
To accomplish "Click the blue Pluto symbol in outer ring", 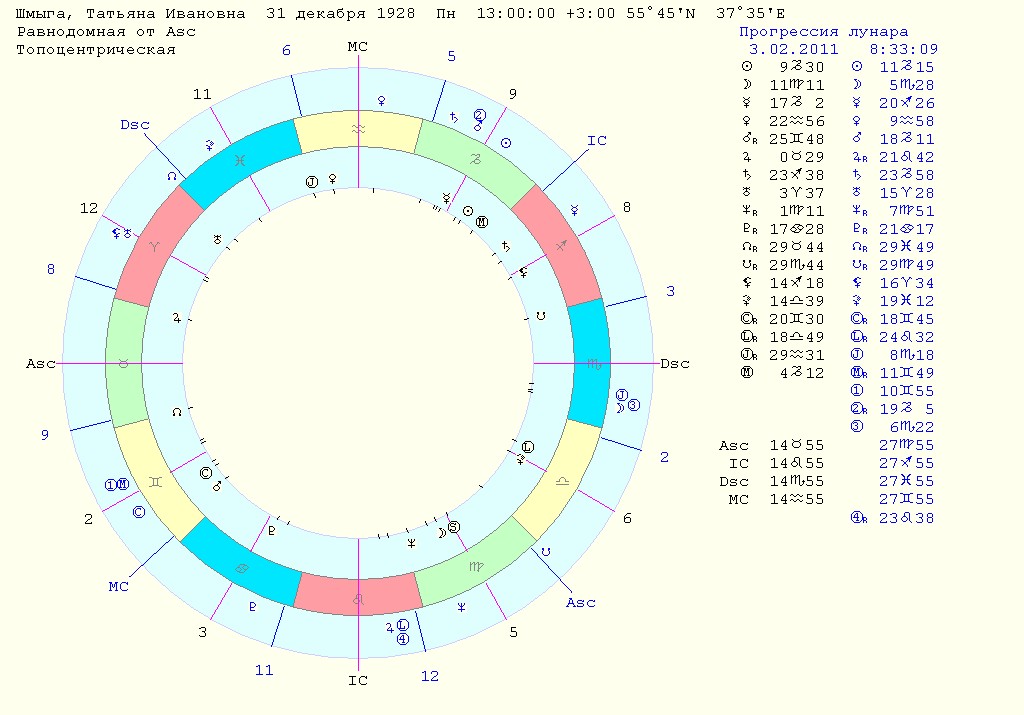I will pos(252,607).
